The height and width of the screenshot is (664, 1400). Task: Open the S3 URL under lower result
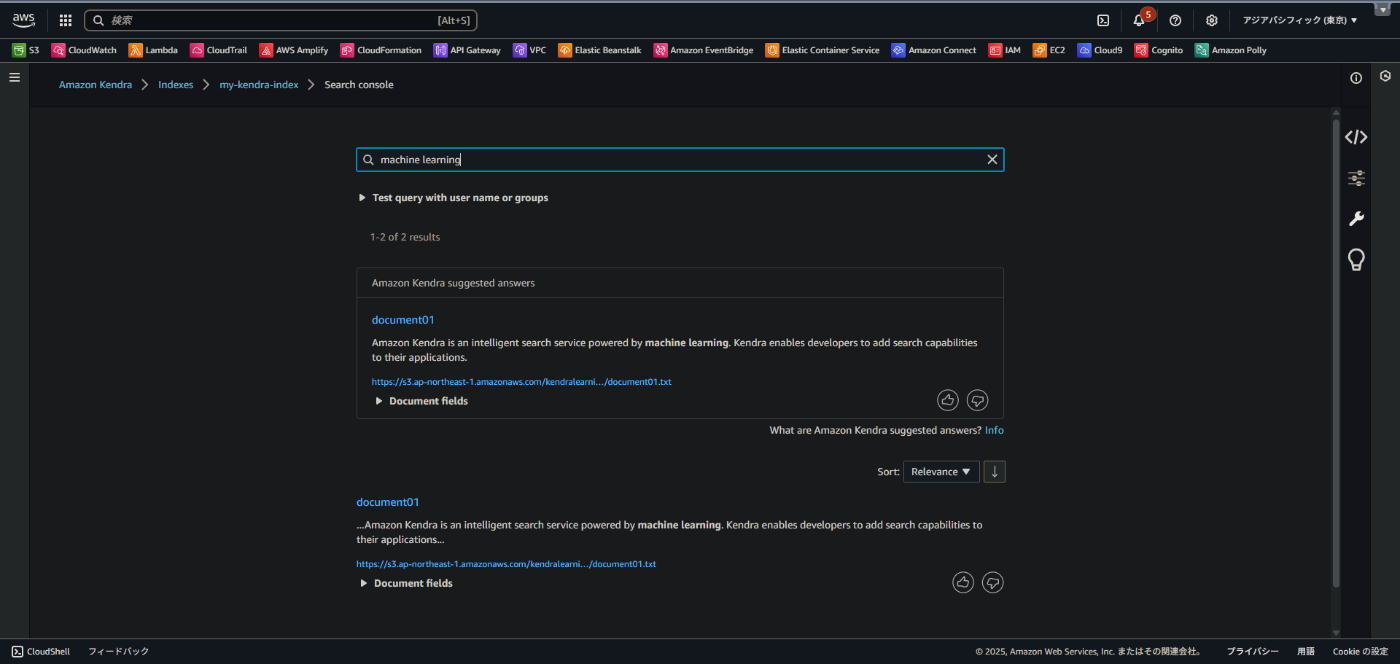506,564
